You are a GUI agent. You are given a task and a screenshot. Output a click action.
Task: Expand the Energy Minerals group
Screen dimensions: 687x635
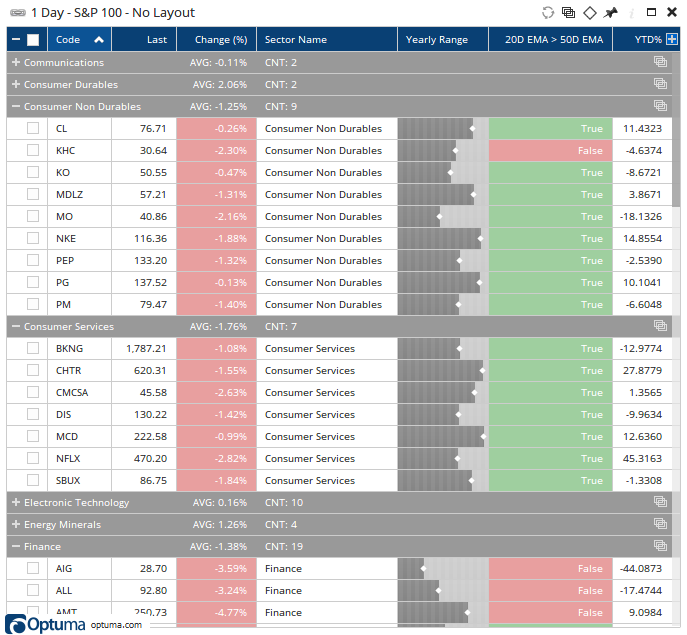pos(16,524)
